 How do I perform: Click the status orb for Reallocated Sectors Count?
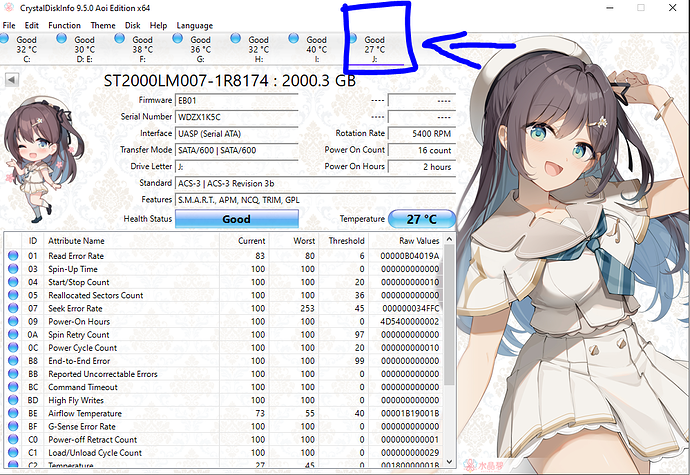[13, 295]
